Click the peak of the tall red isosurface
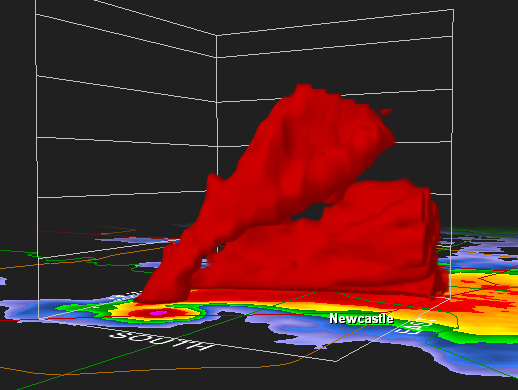The image size is (518, 390). 302,87
